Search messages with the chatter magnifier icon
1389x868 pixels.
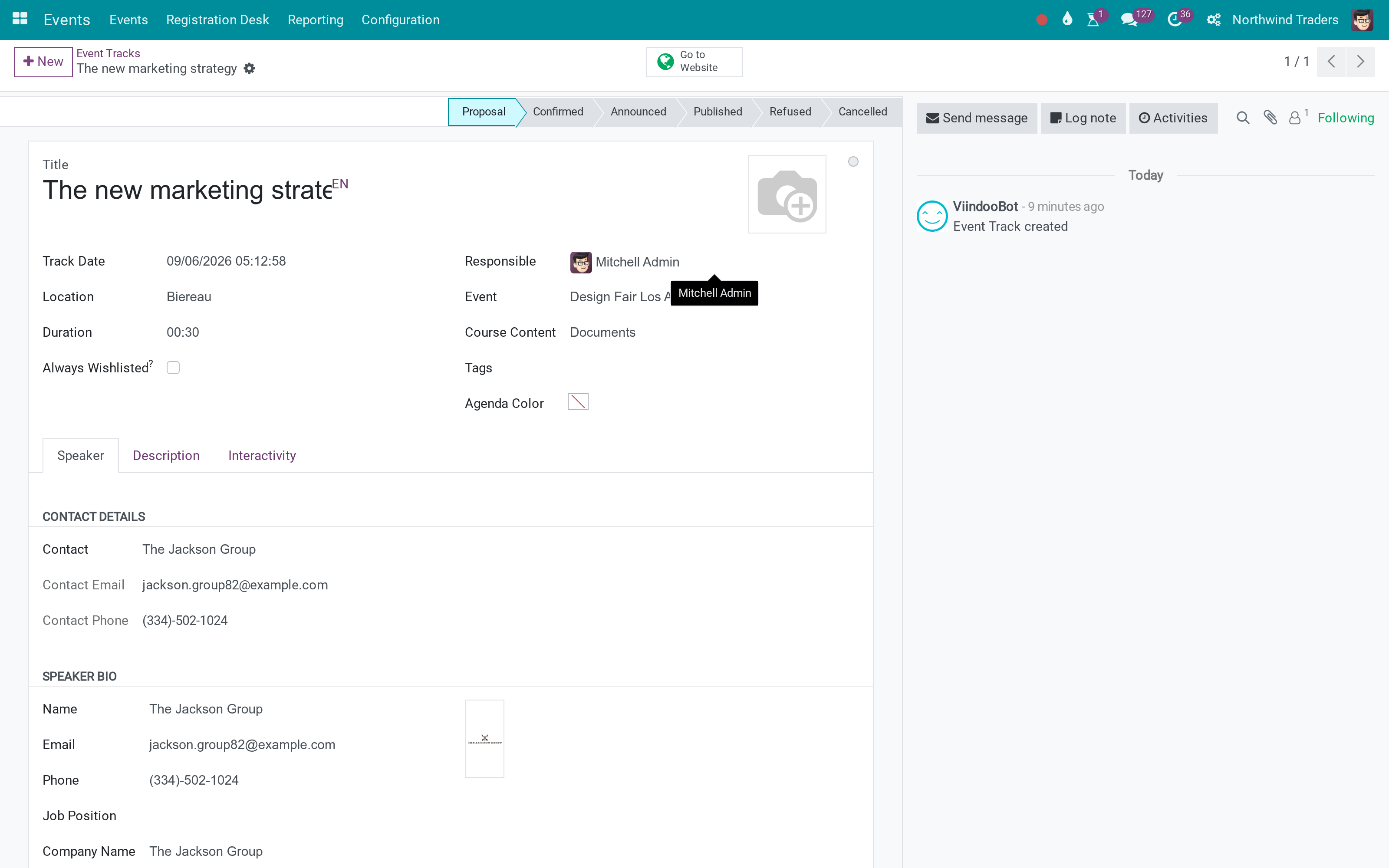1243,118
